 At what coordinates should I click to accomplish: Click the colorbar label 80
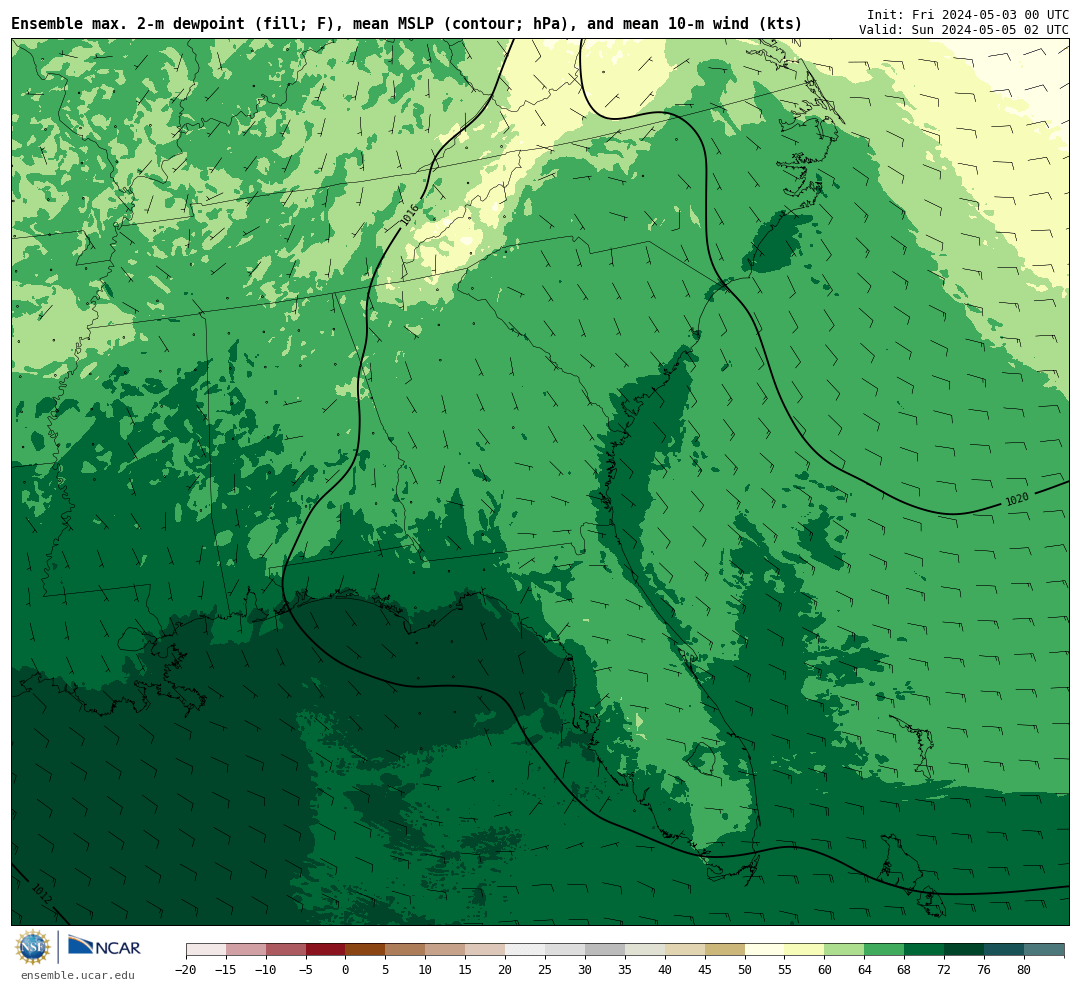1024,970
